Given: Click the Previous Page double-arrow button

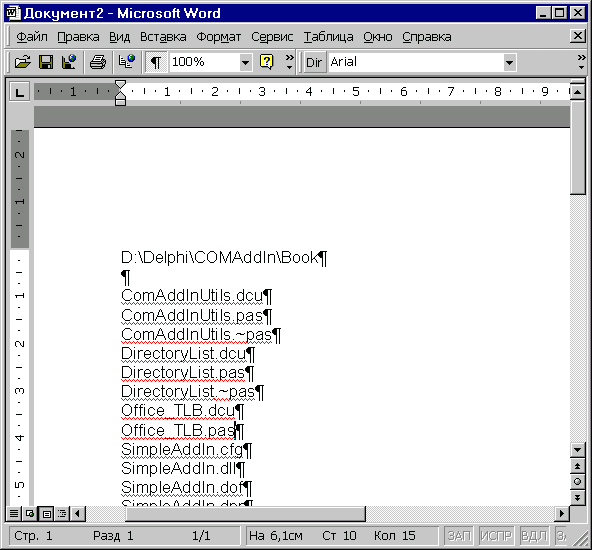Looking at the screenshot, I should pos(578,466).
